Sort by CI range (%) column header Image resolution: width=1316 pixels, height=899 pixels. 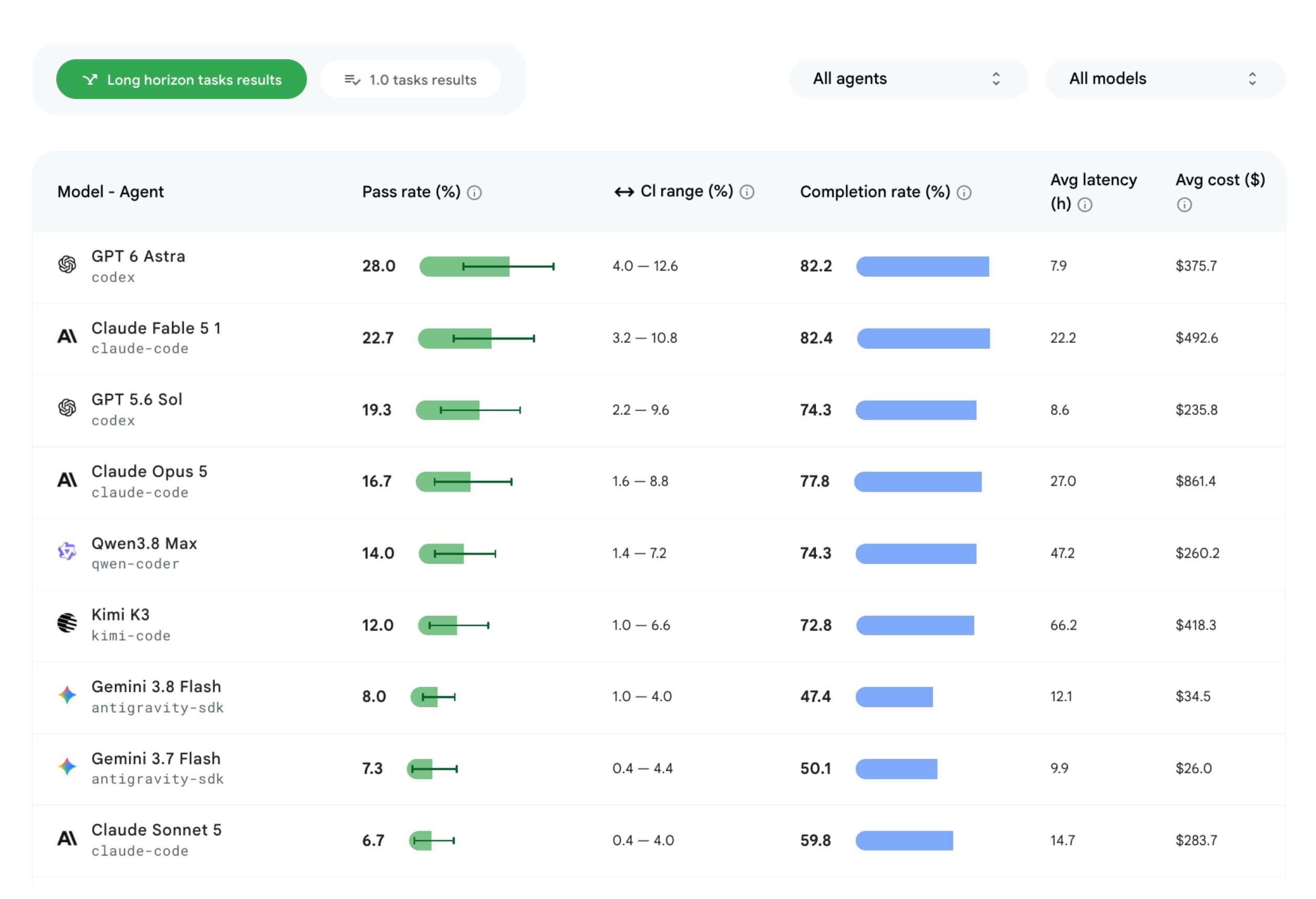687,192
